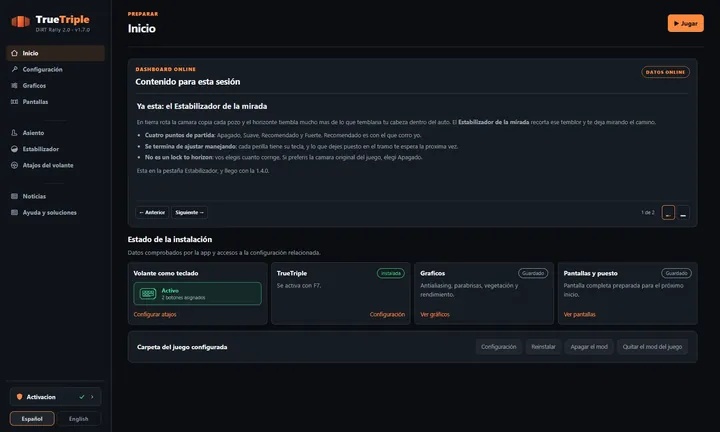Select the second slide indicator
This screenshot has height=432, width=720.
[x=683, y=213]
